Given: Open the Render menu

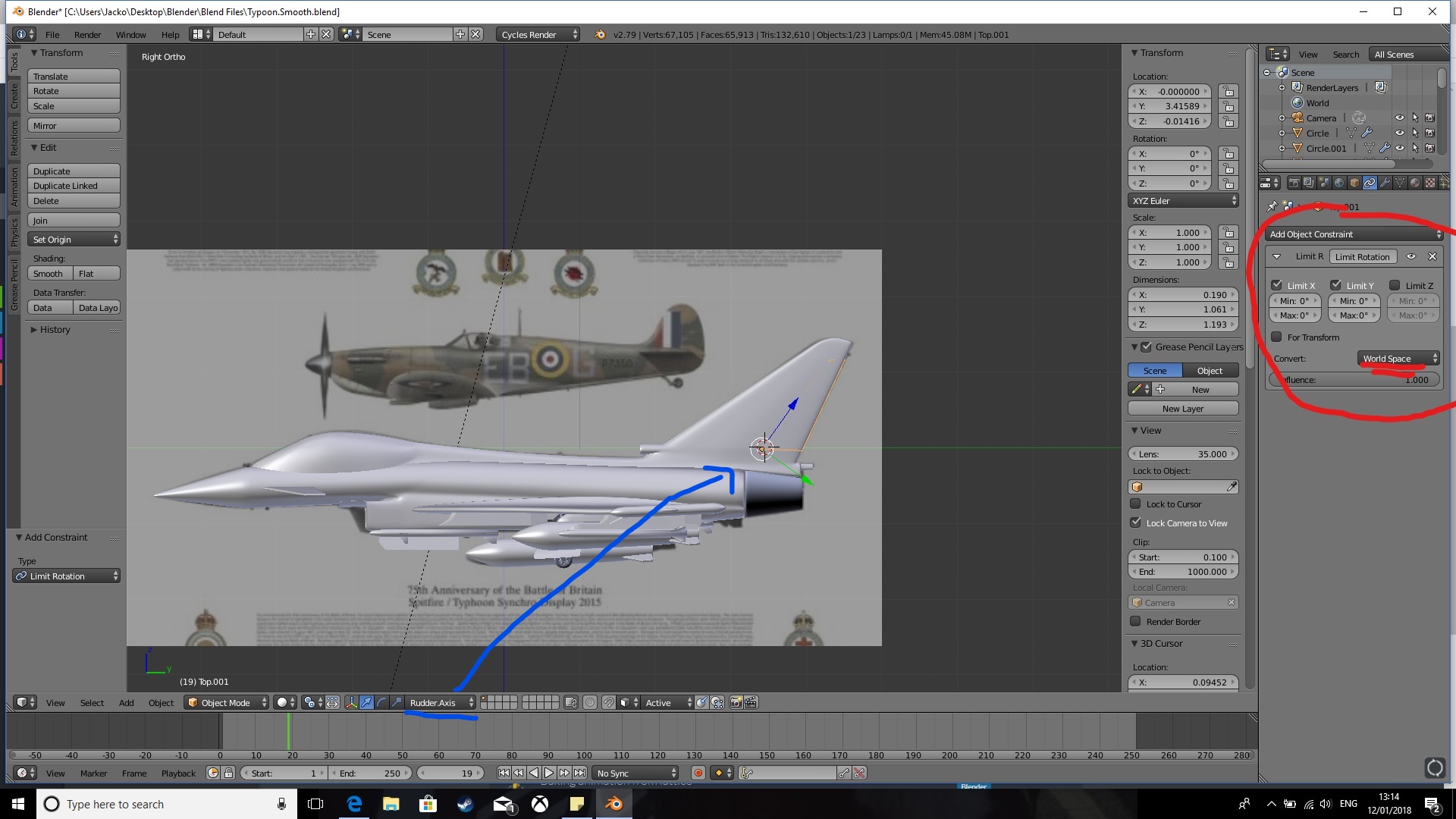Looking at the screenshot, I should click(87, 35).
